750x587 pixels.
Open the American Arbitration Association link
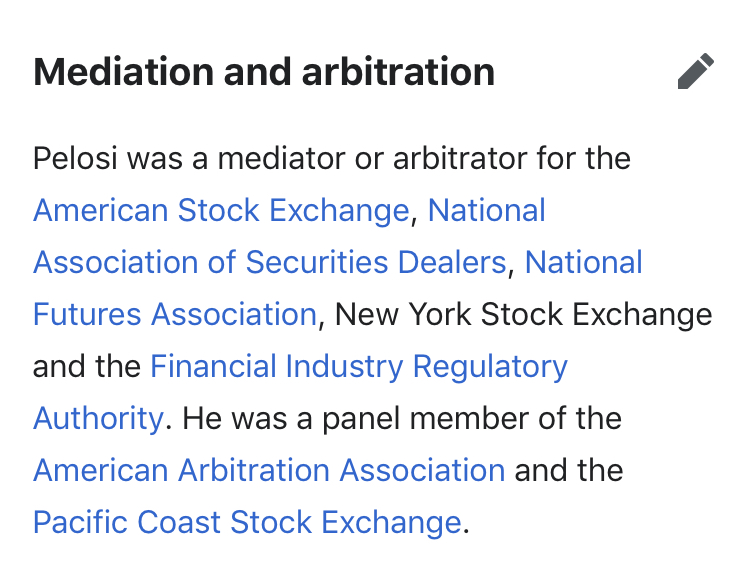click(269, 470)
